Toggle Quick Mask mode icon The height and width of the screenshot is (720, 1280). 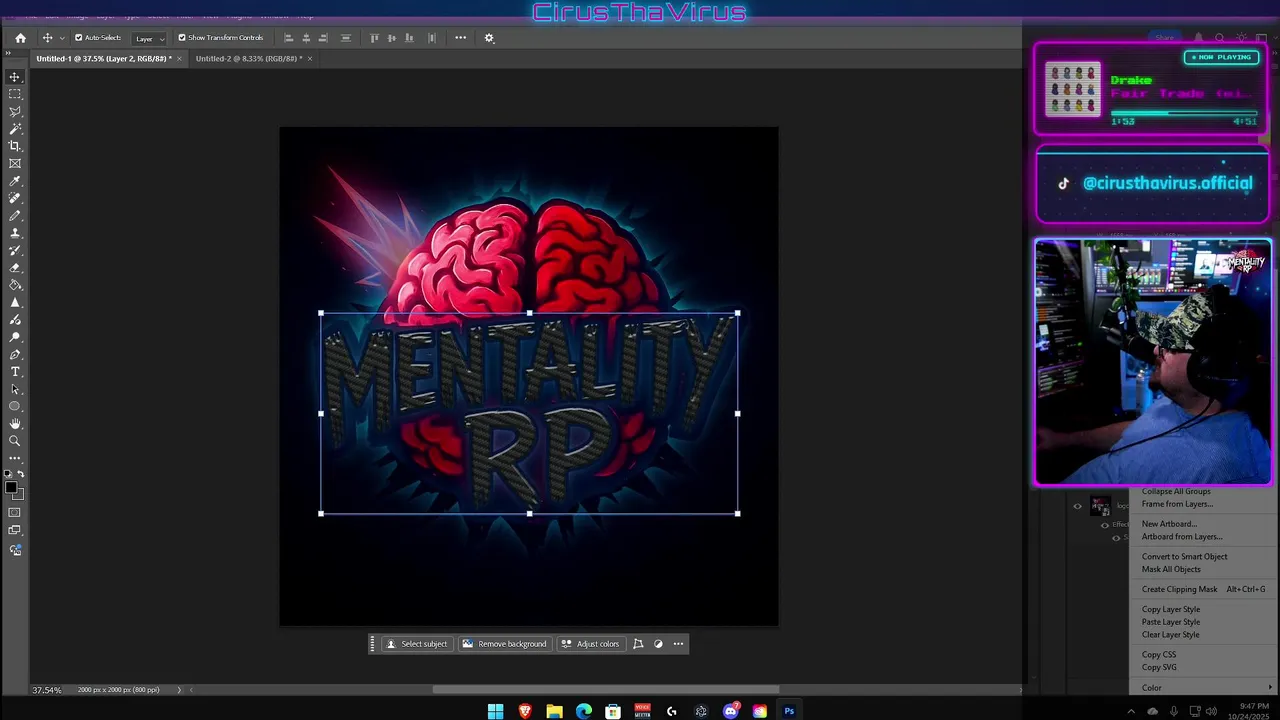click(x=15, y=513)
